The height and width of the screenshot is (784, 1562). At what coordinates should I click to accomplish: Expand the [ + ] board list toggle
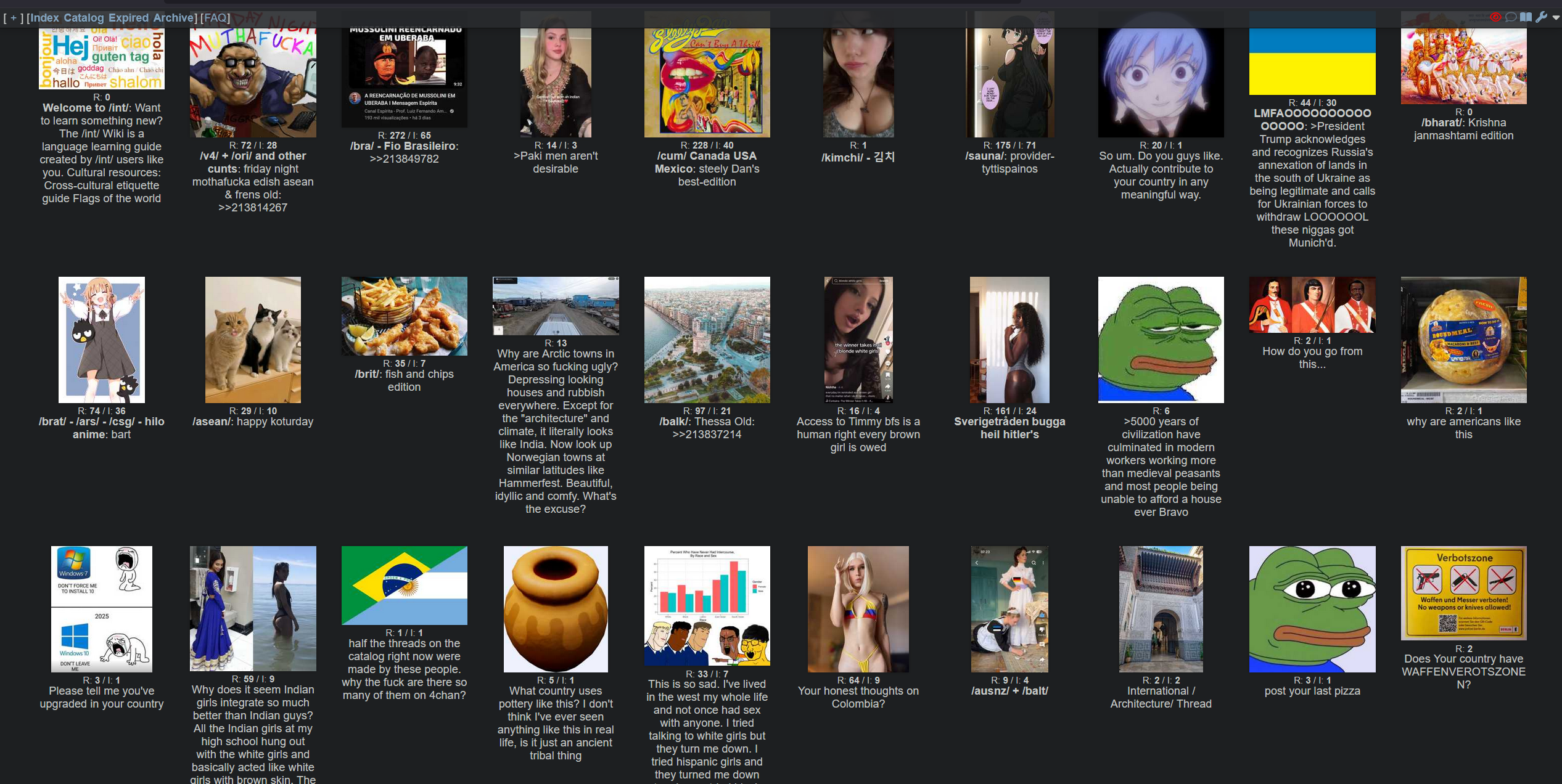point(14,18)
